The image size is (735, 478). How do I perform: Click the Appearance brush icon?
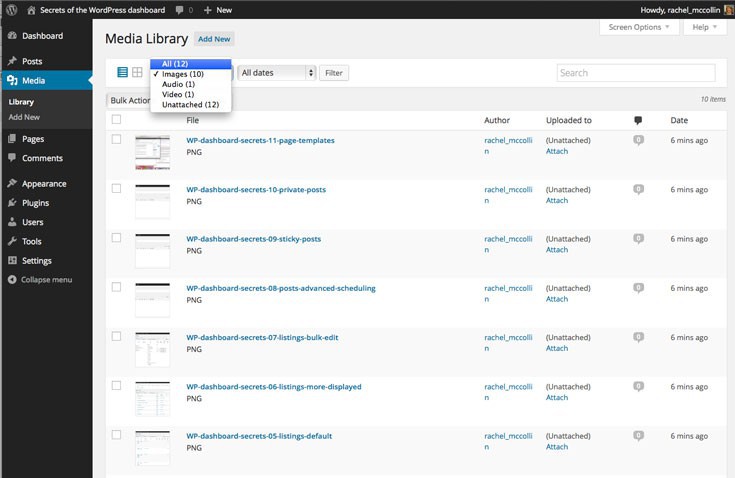click(x=12, y=183)
